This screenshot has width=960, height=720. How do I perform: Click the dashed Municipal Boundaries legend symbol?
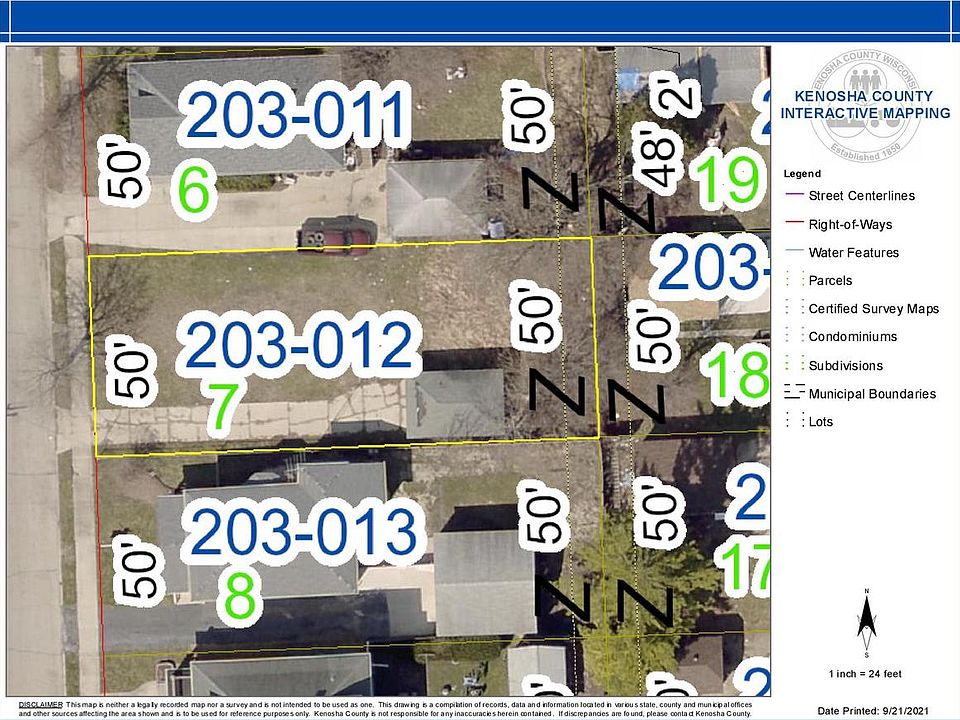click(x=795, y=392)
